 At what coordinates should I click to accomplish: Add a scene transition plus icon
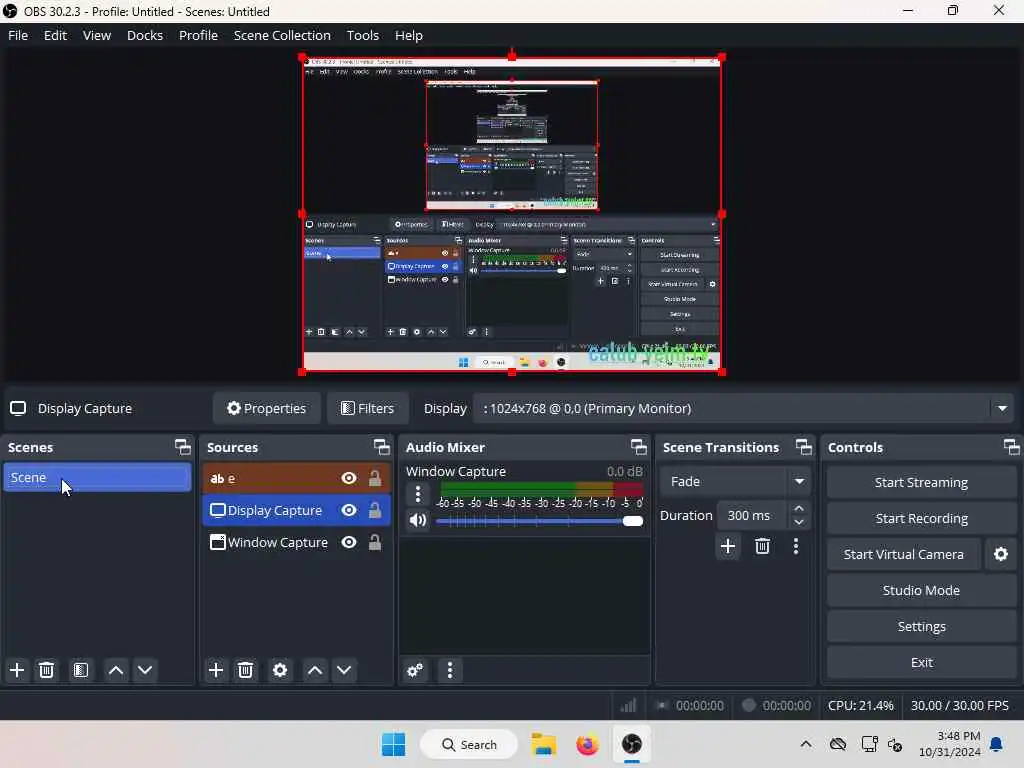pyautogui.click(x=728, y=546)
